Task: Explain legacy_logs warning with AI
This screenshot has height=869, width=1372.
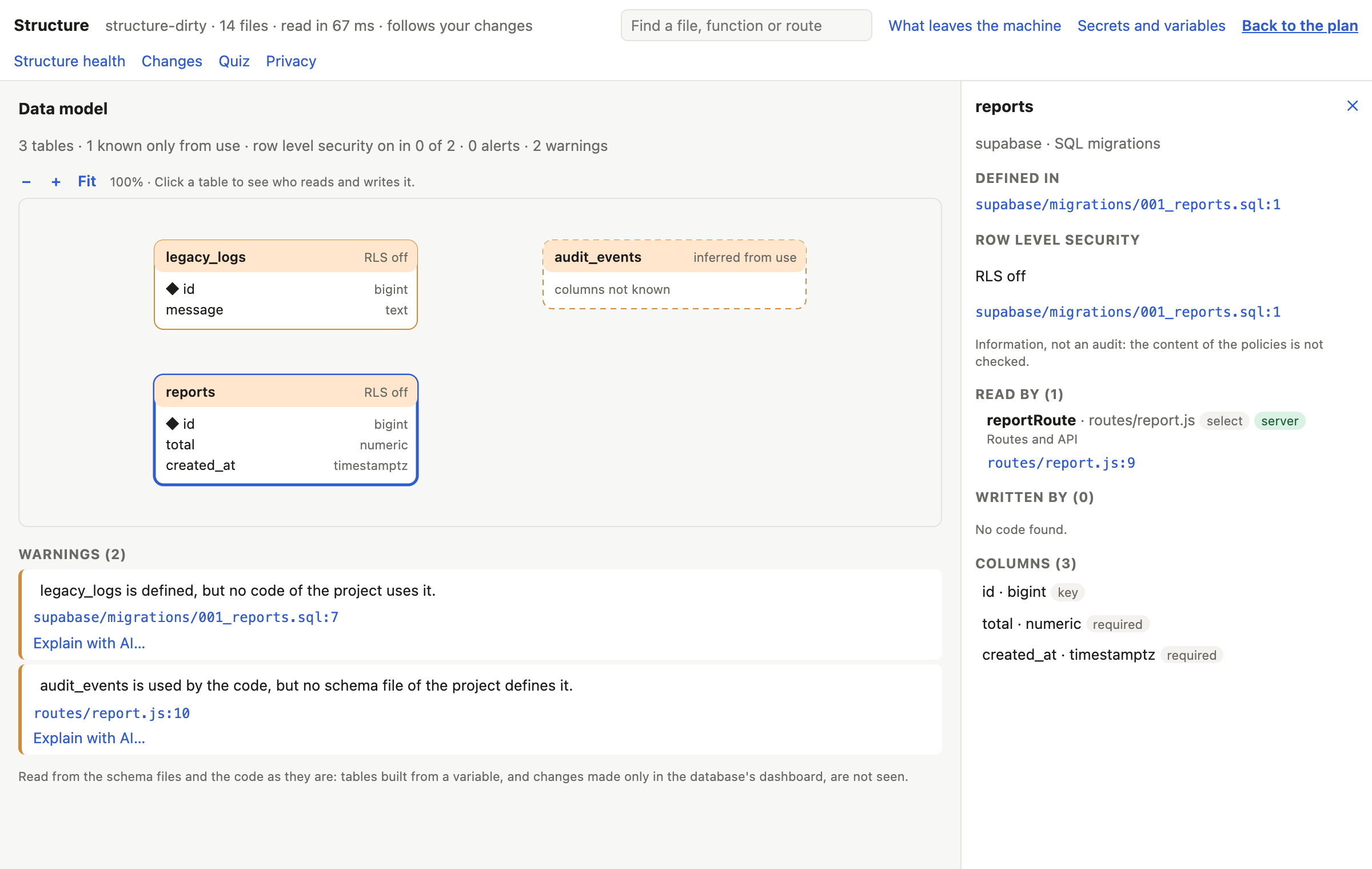Action: click(x=89, y=643)
